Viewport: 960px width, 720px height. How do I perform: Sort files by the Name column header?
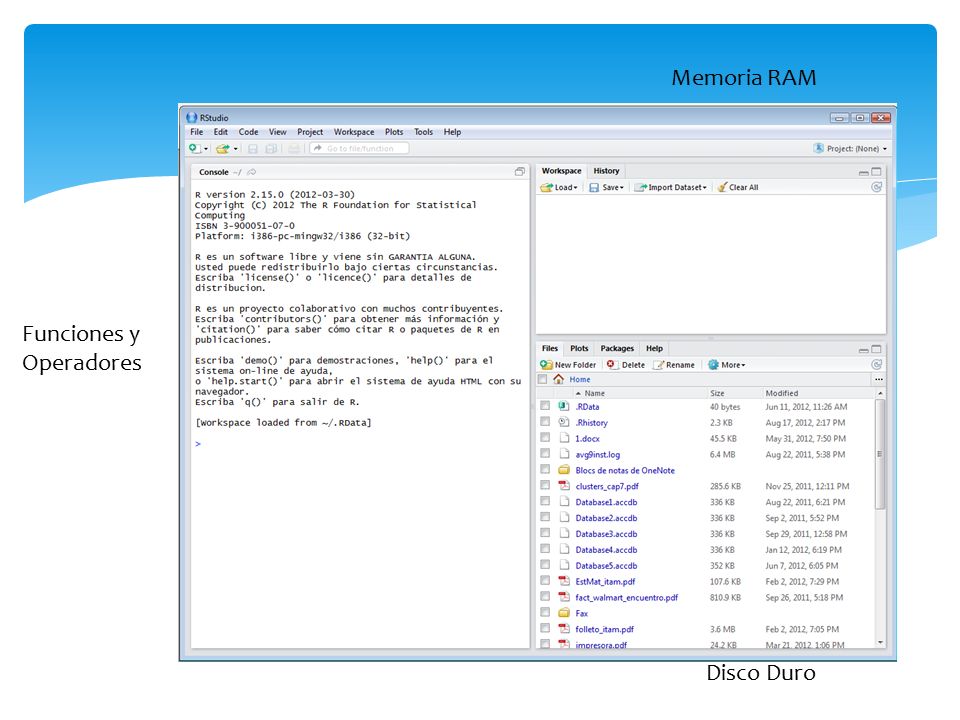click(594, 393)
